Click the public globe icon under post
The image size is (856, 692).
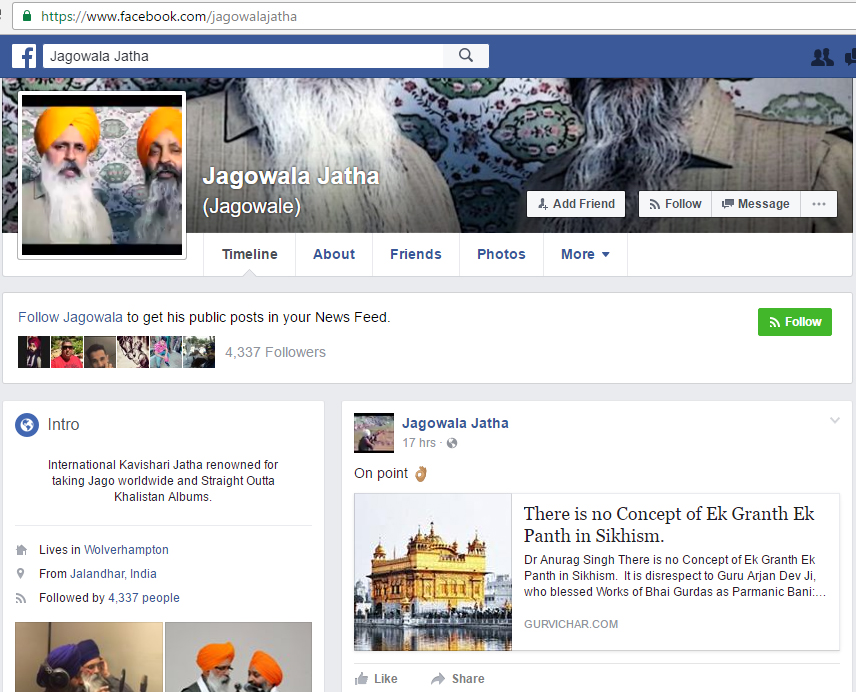point(452,443)
